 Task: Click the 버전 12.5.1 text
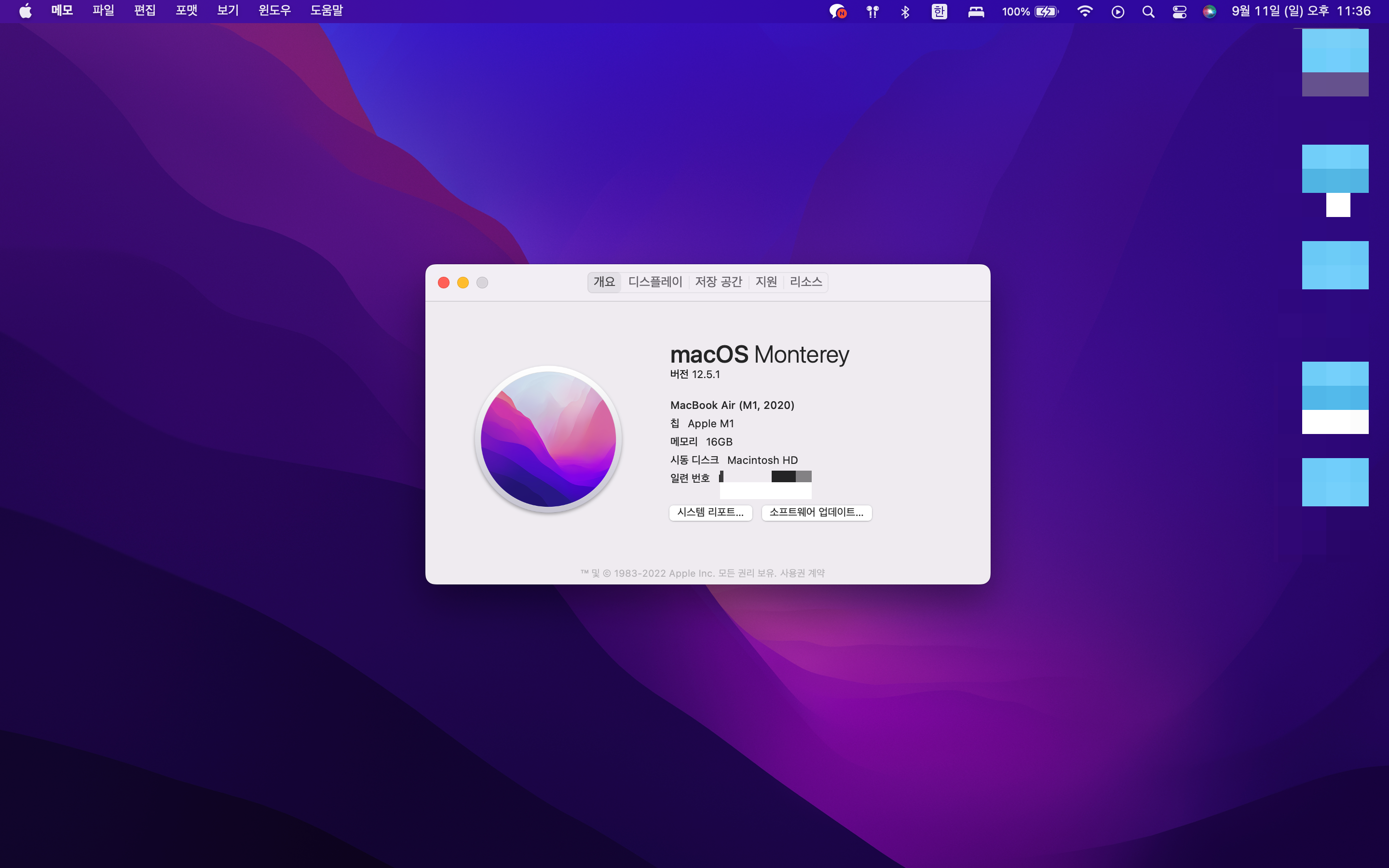695,374
